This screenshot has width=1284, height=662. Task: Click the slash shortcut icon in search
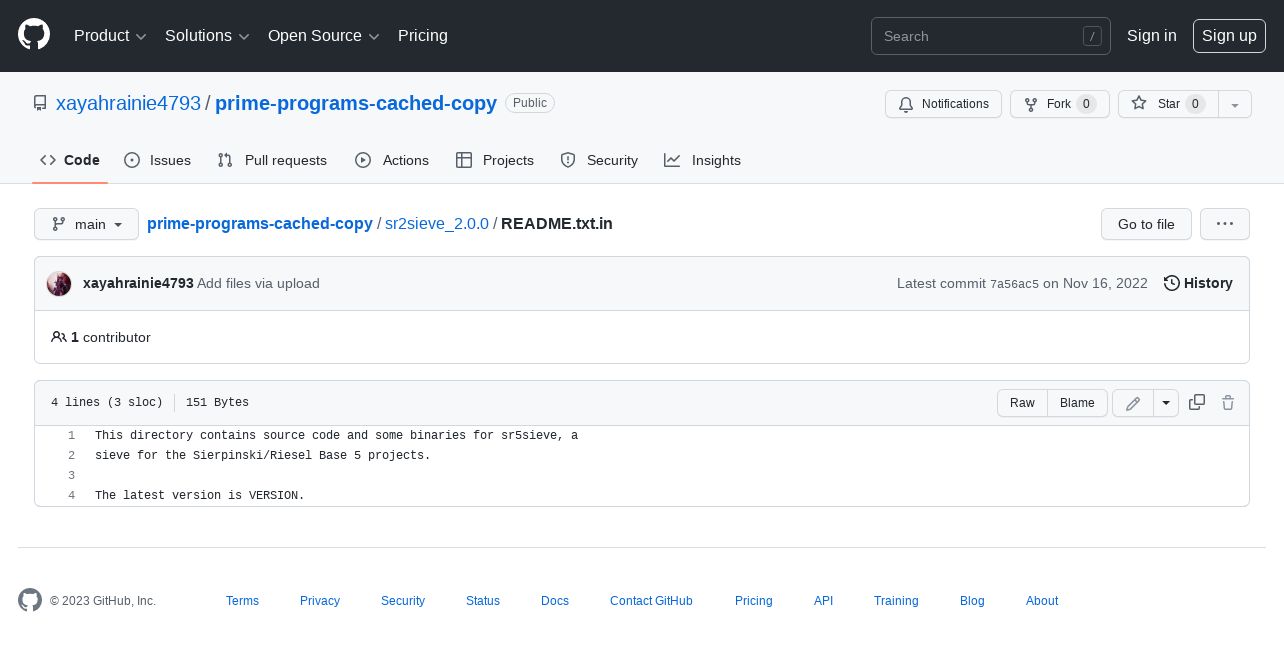point(1092,36)
